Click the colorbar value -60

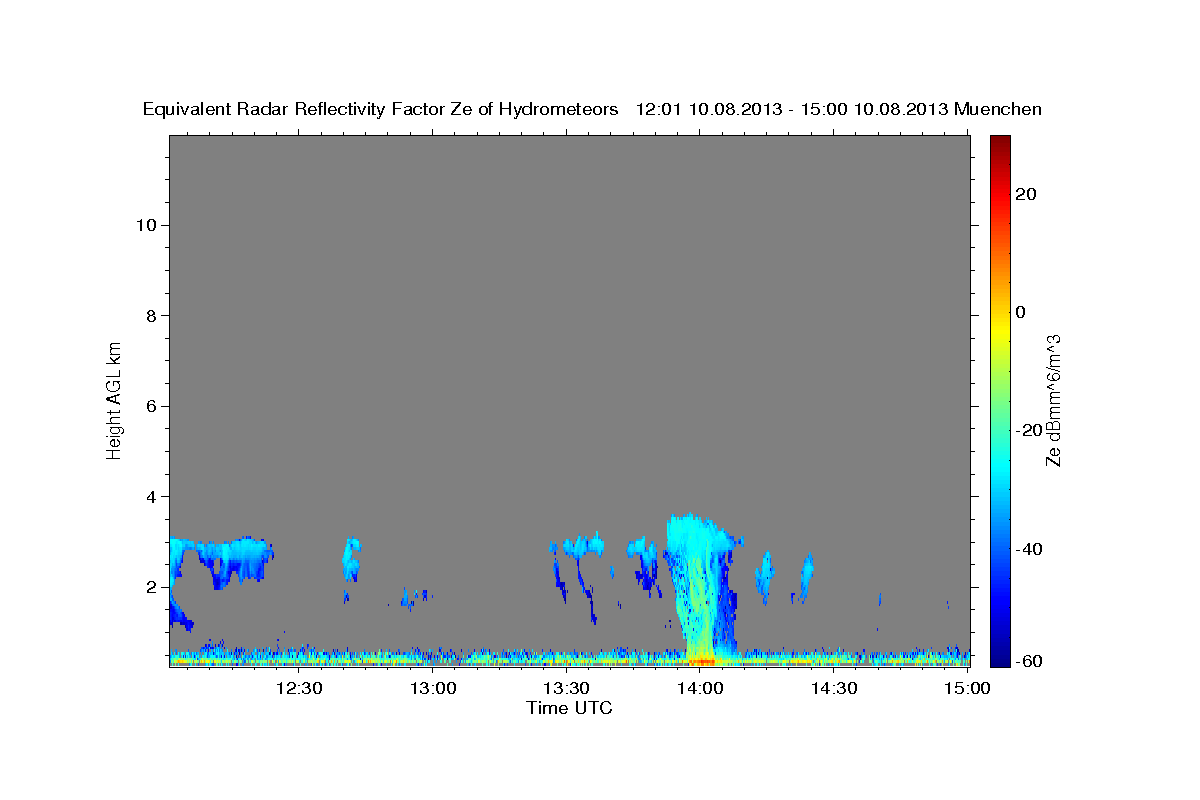coord(1029,662)
